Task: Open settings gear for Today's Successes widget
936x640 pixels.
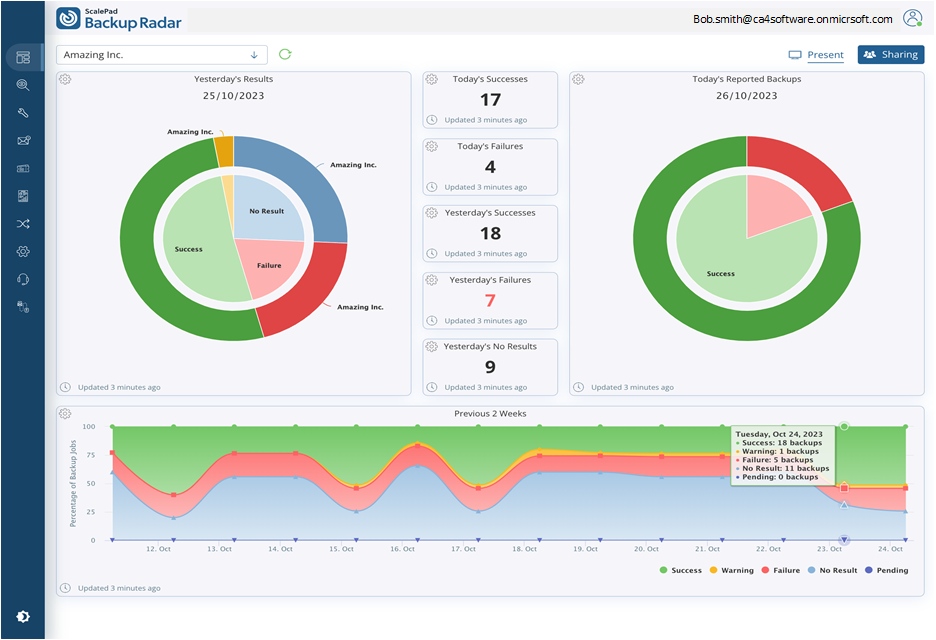Action: [432, 79]
